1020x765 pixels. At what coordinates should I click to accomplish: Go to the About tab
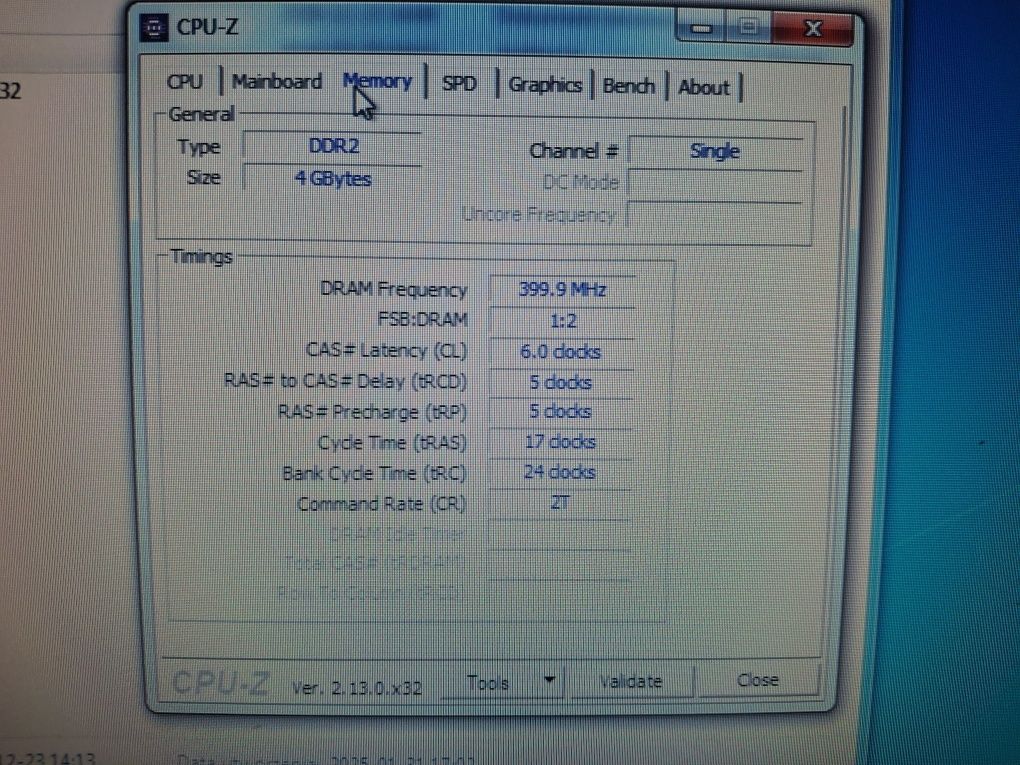click(704, 87)
